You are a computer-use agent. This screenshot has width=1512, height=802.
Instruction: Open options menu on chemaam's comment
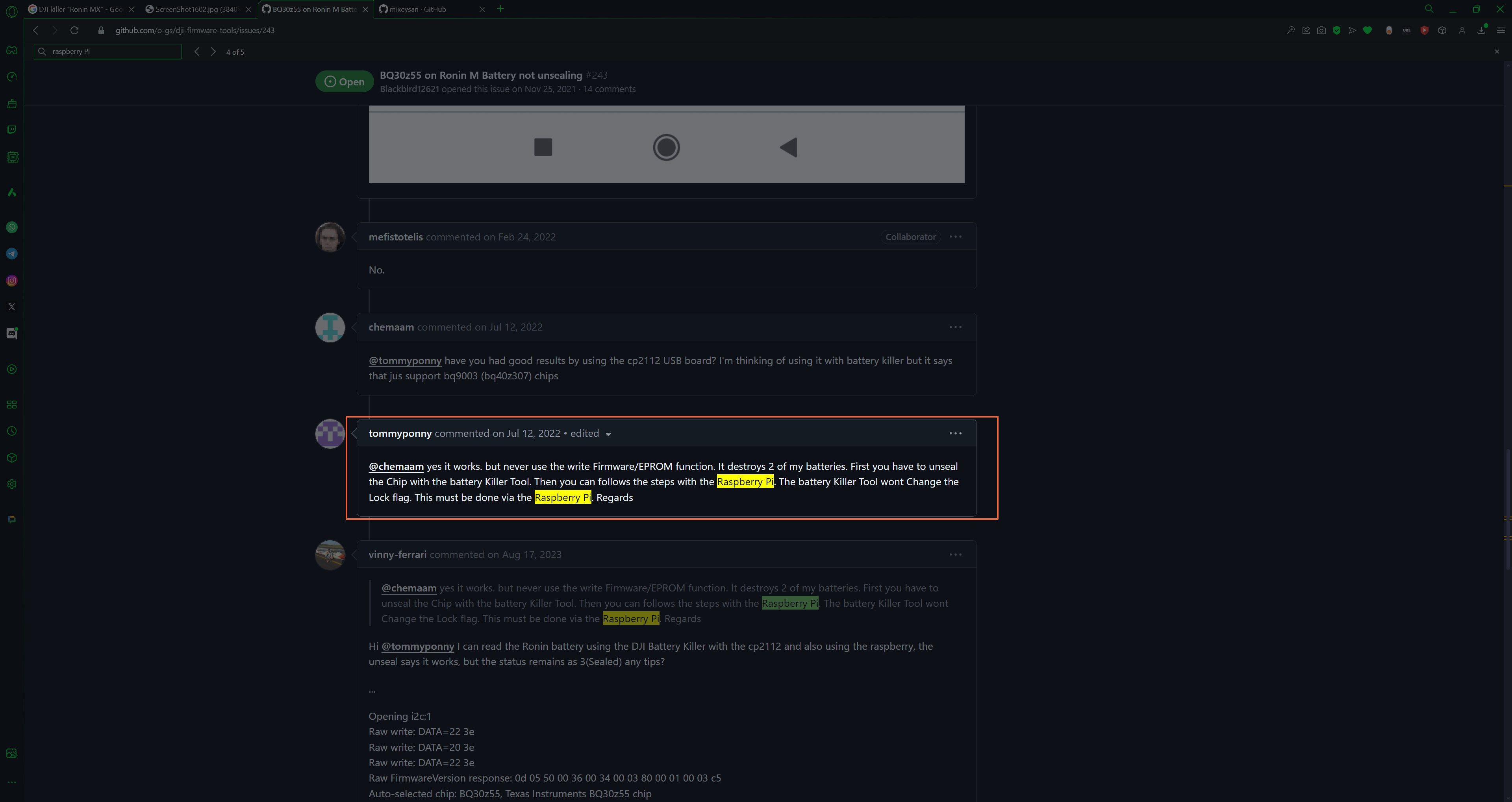(956, 327)
